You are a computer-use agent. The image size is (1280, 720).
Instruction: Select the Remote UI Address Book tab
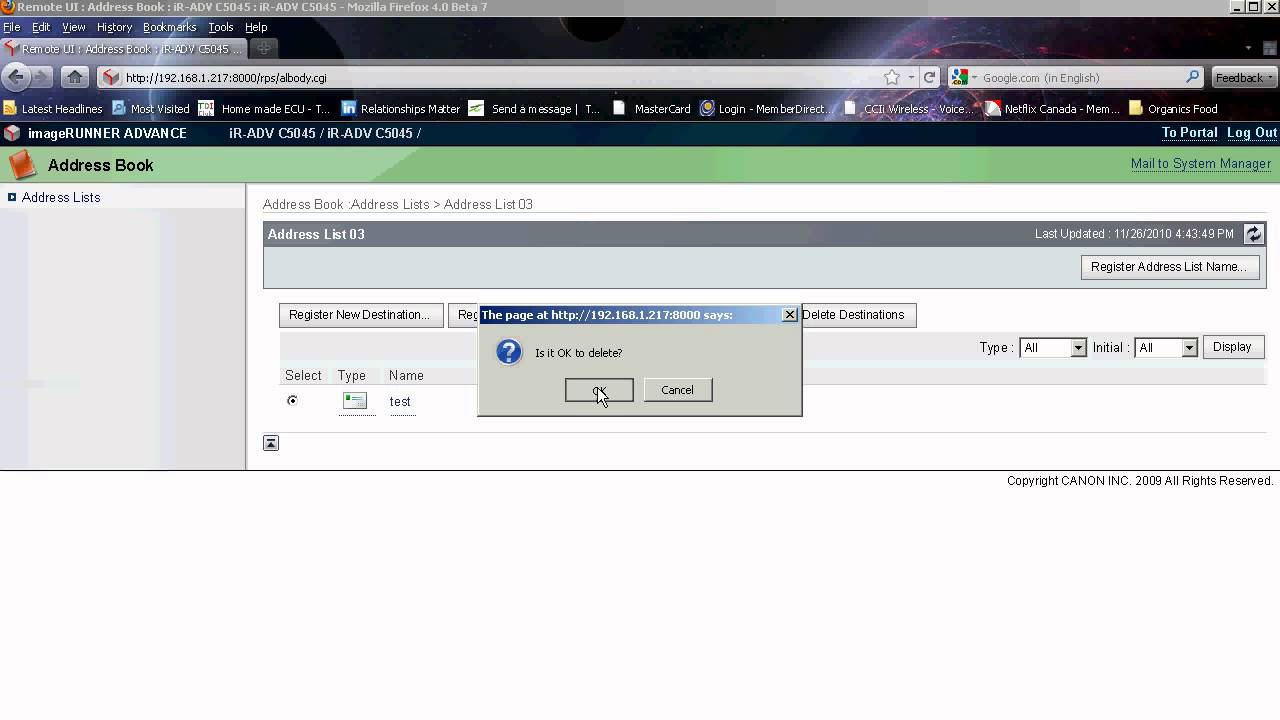click(x=124, y=48)
